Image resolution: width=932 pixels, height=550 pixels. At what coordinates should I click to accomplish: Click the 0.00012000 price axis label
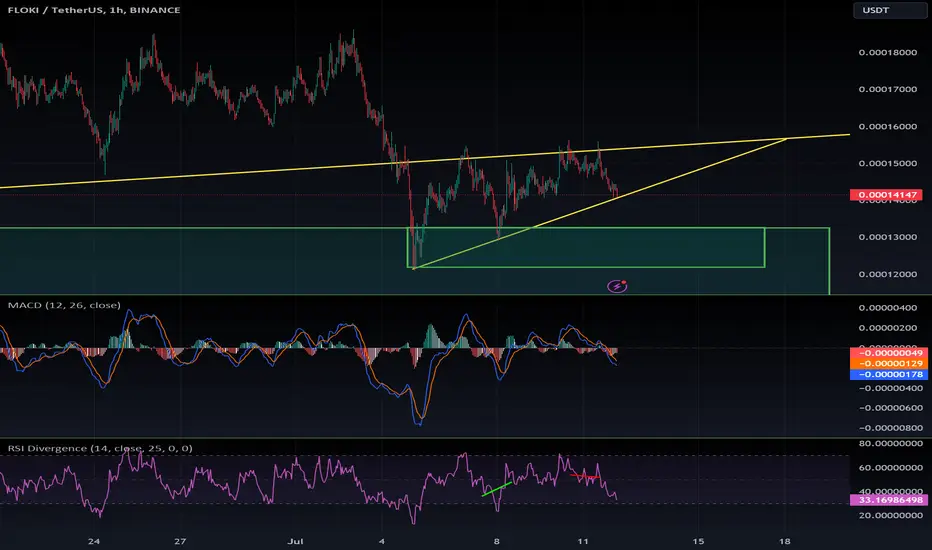pos(887,274)
